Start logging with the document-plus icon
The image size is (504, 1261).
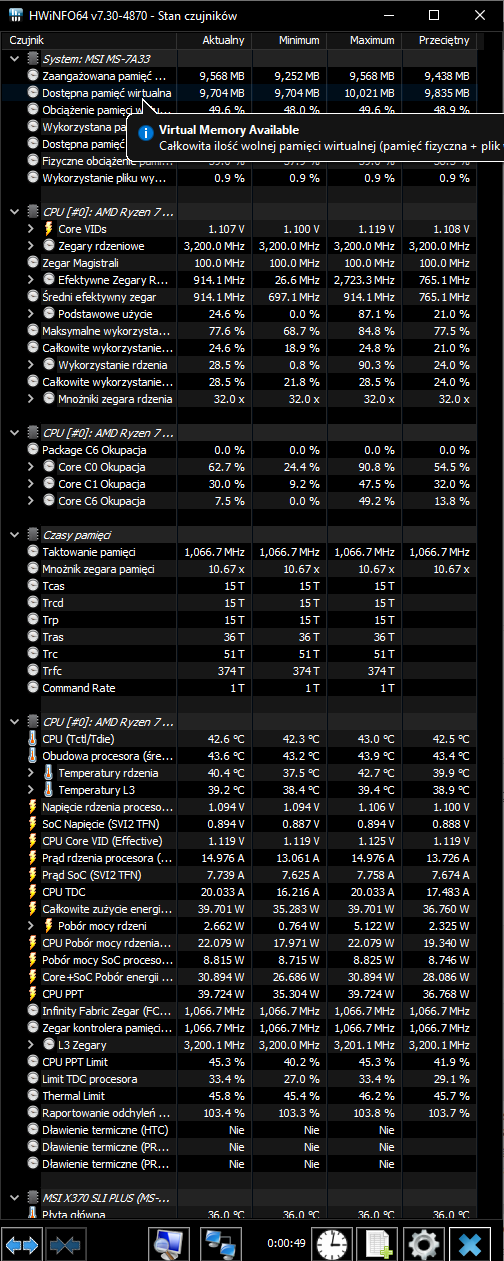click(x=377, y=1244)
